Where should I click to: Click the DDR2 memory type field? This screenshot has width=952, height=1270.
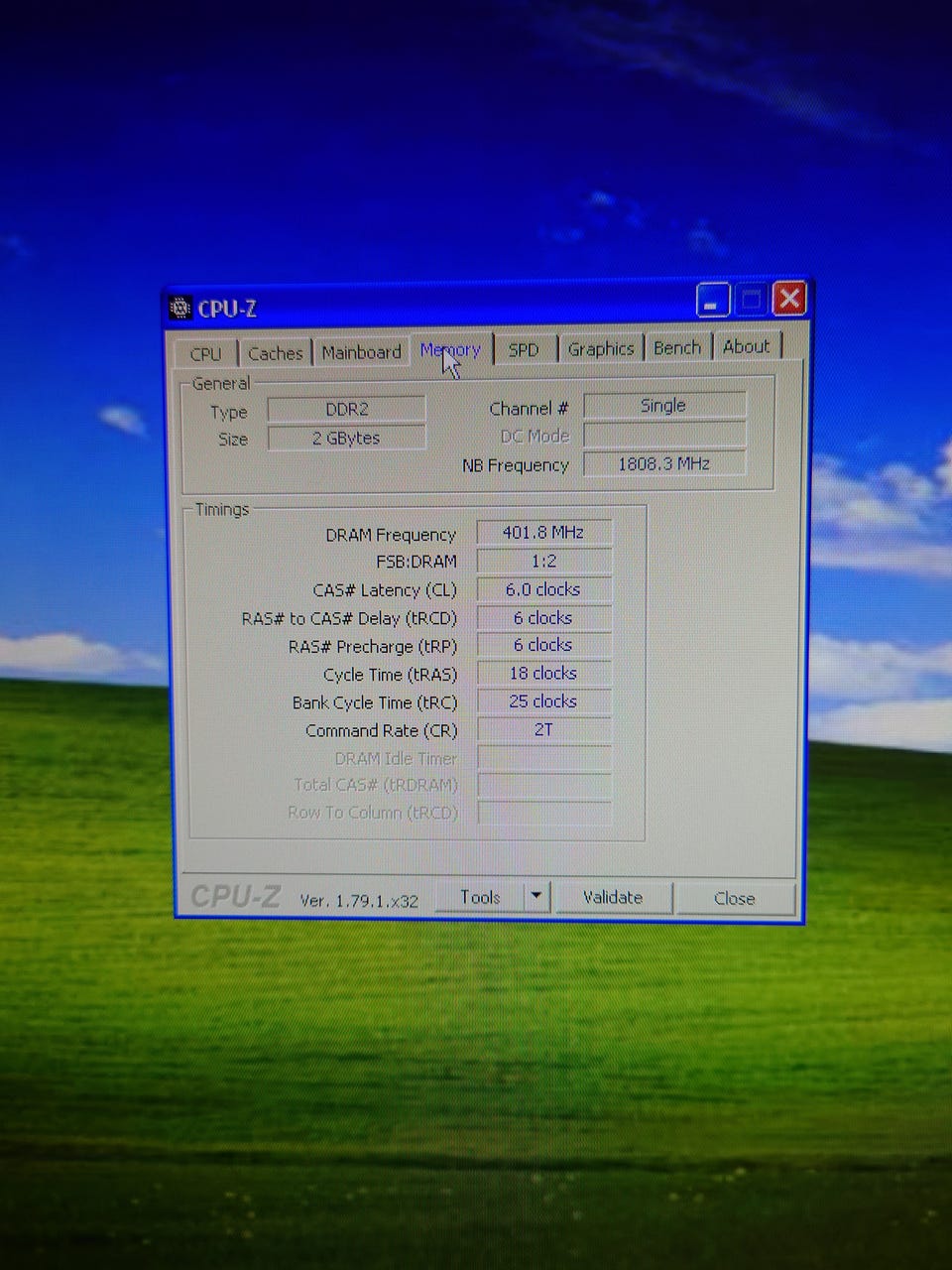[x=347, y=409]
